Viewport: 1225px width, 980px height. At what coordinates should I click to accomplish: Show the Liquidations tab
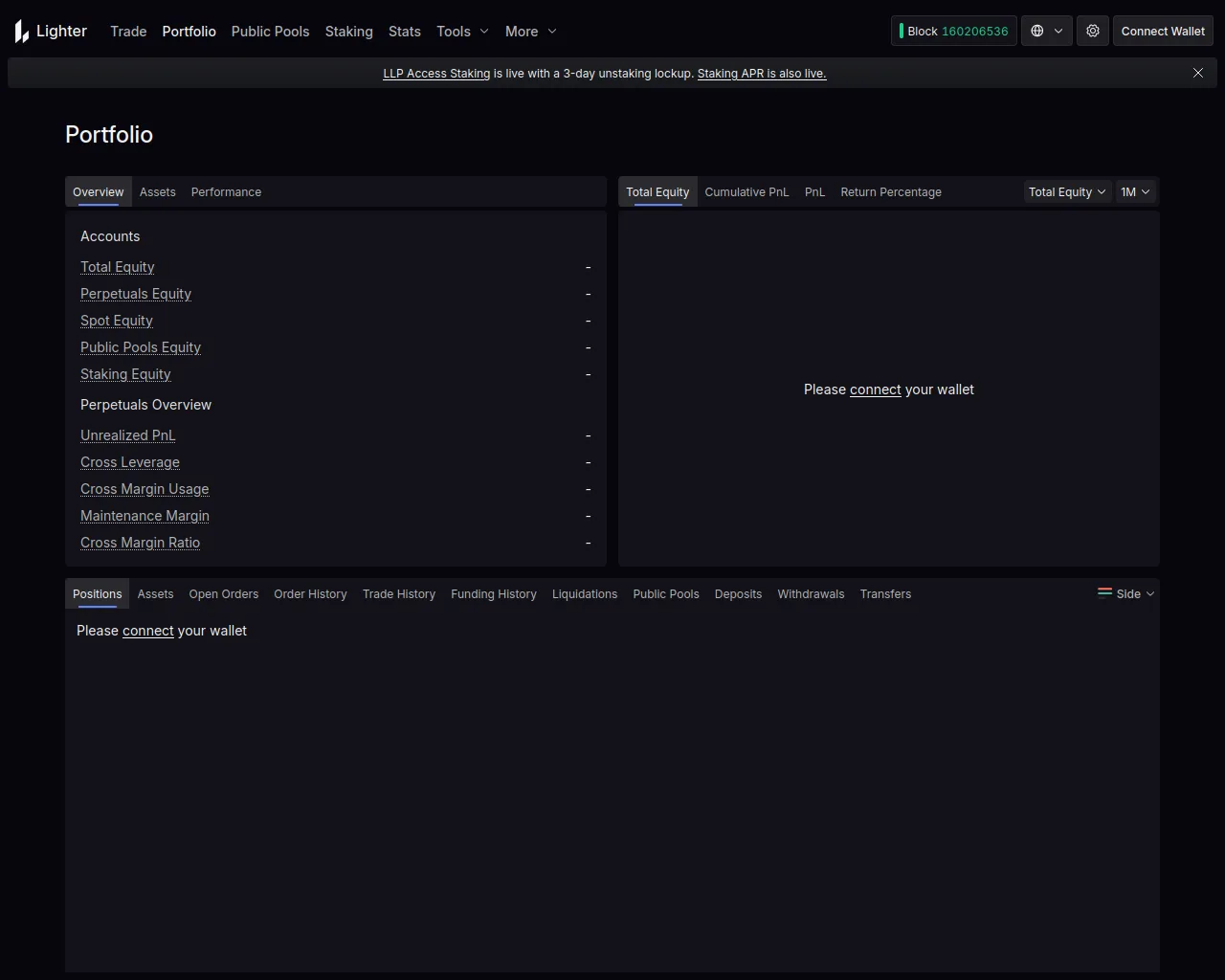pos(584,594)
